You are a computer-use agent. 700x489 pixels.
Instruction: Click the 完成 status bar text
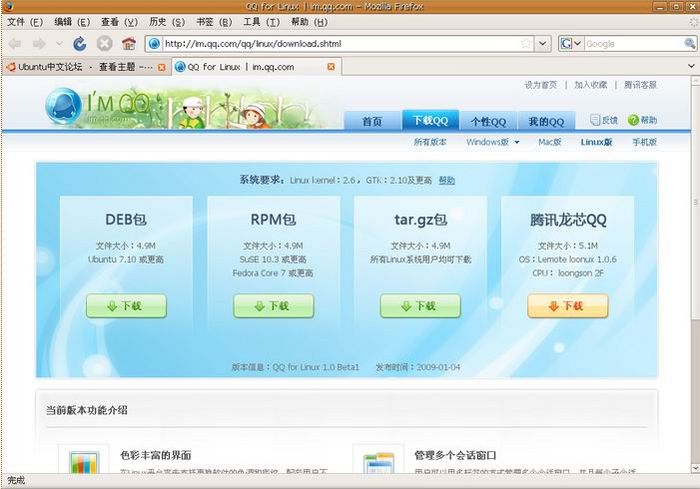pyautogui.click(x=16, y=481)
